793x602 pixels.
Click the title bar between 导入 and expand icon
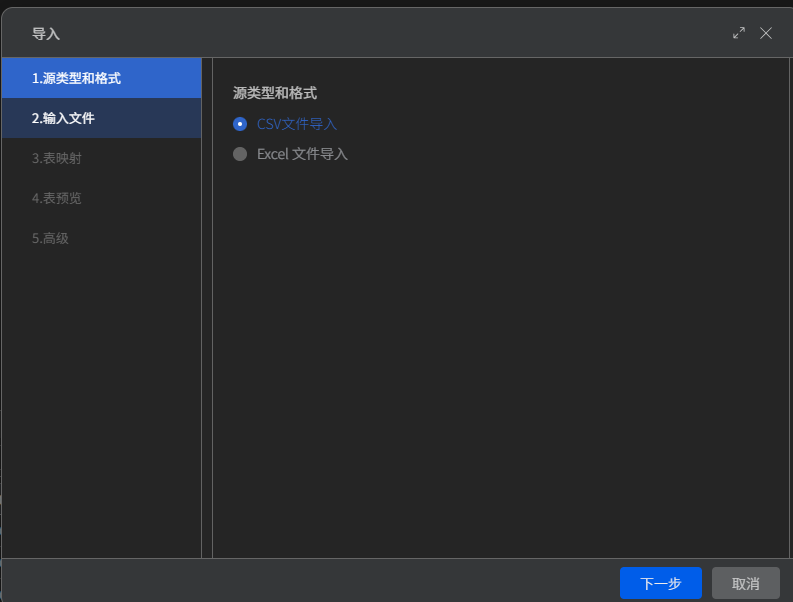[394, 33]
